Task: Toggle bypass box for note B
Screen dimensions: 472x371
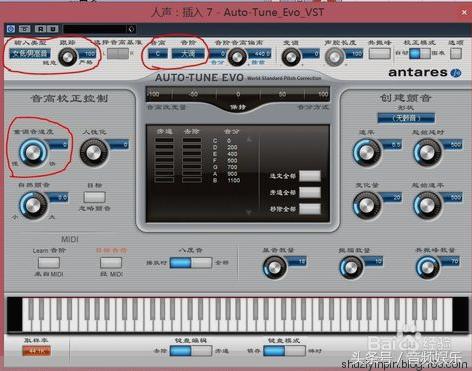Action: [x=164, y=180]
